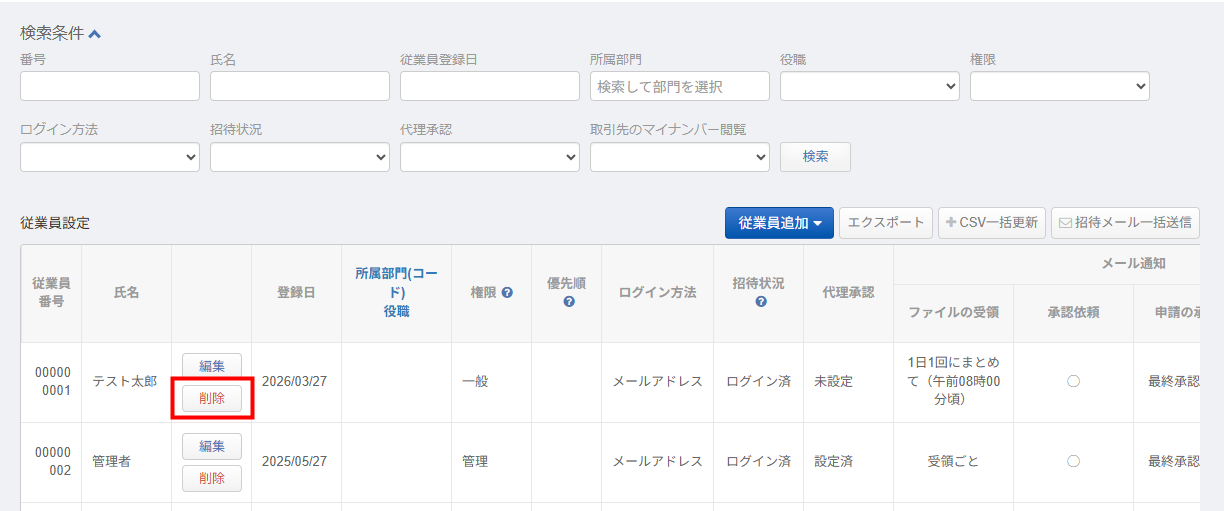Open the 代理承認 search dropdown
This screenshot has width=1224, height=511.
489,157
